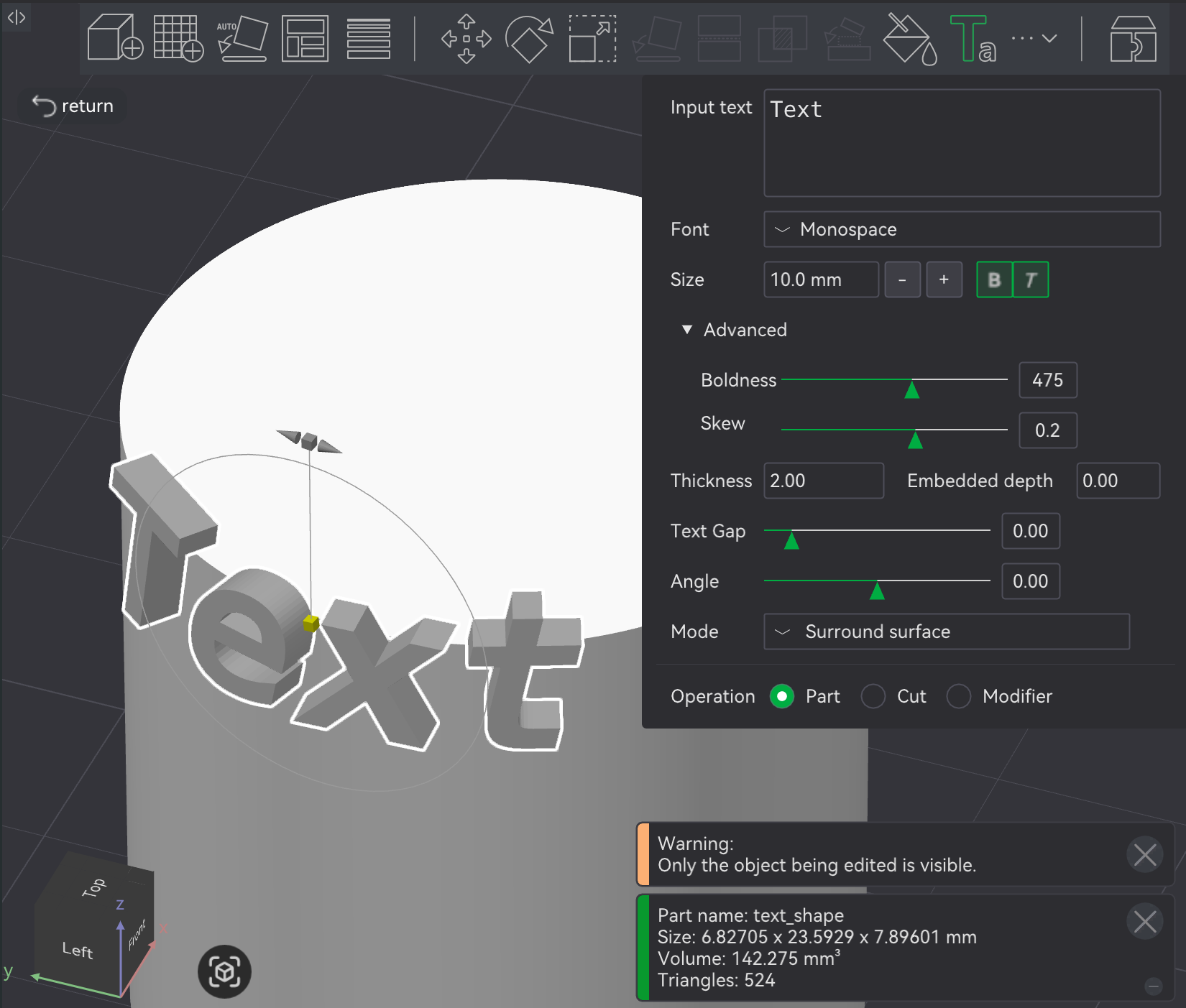
Task: Collapse the Advanced section
Action: (734, 330)
